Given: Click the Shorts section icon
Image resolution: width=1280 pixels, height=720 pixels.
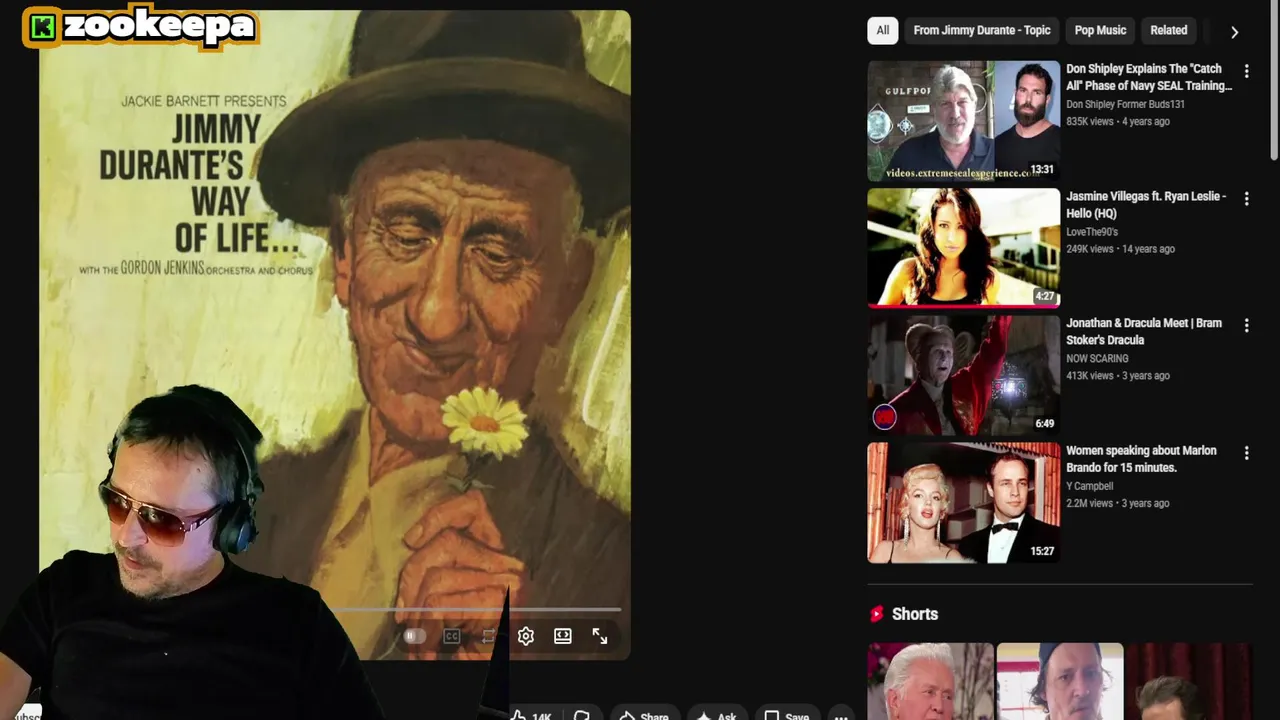Looking at the screenshot, I should pos(877,614).
